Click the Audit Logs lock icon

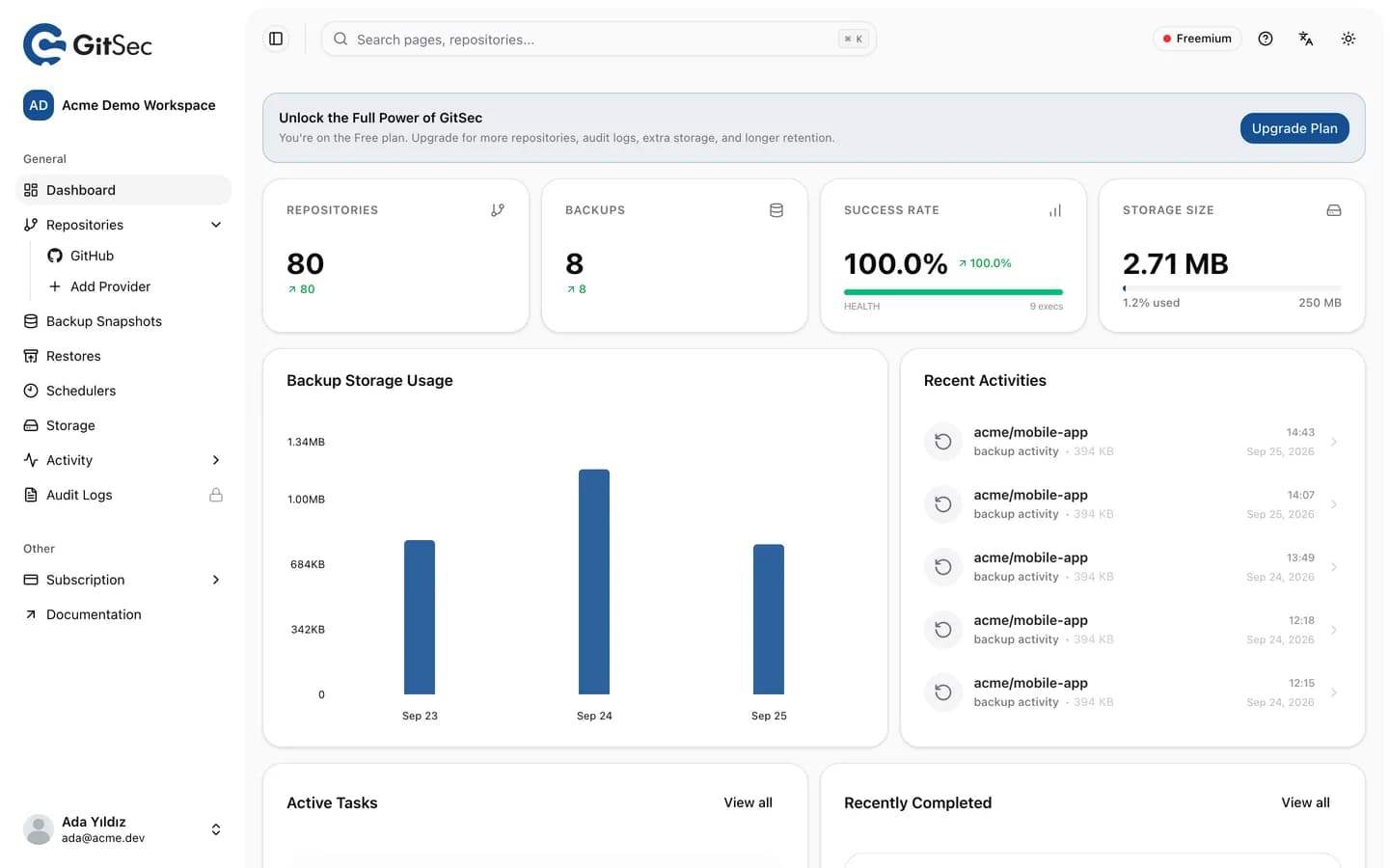pos(216,495)
